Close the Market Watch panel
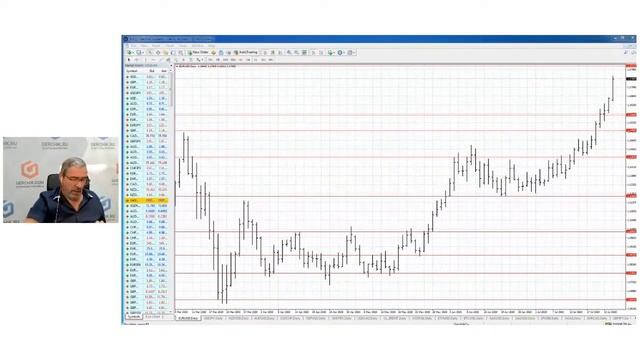The image size is (640, 360). [171, 65]
